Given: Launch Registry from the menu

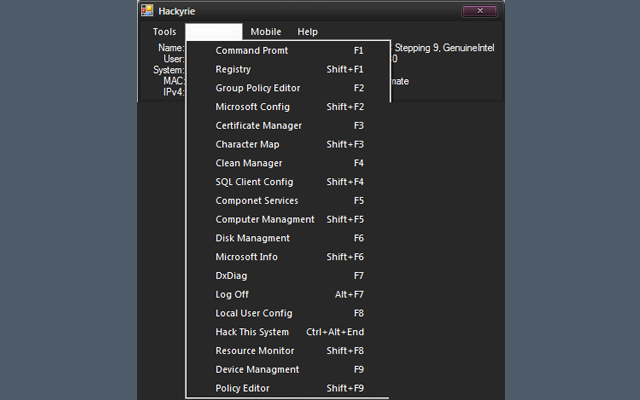Looking at the screenshot, I should (233, 69).
